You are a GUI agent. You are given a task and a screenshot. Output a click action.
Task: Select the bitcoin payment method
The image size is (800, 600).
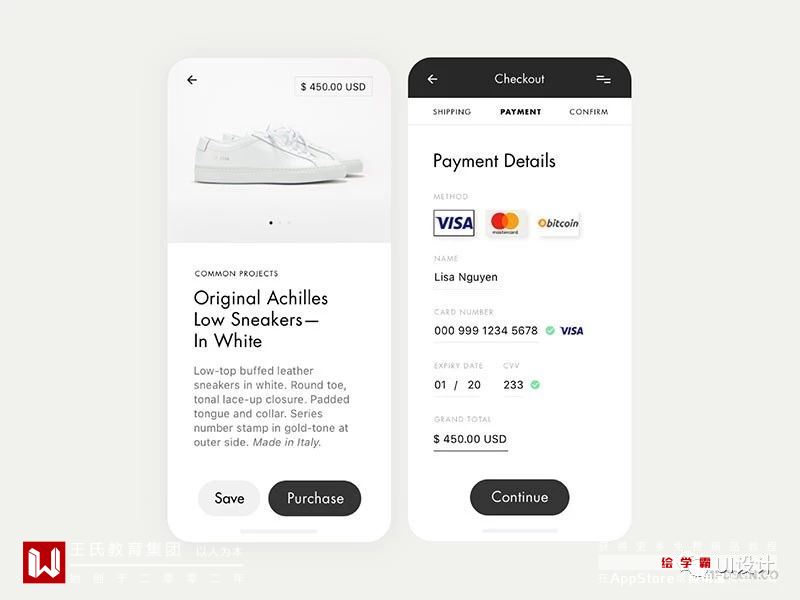coord(558,223)
